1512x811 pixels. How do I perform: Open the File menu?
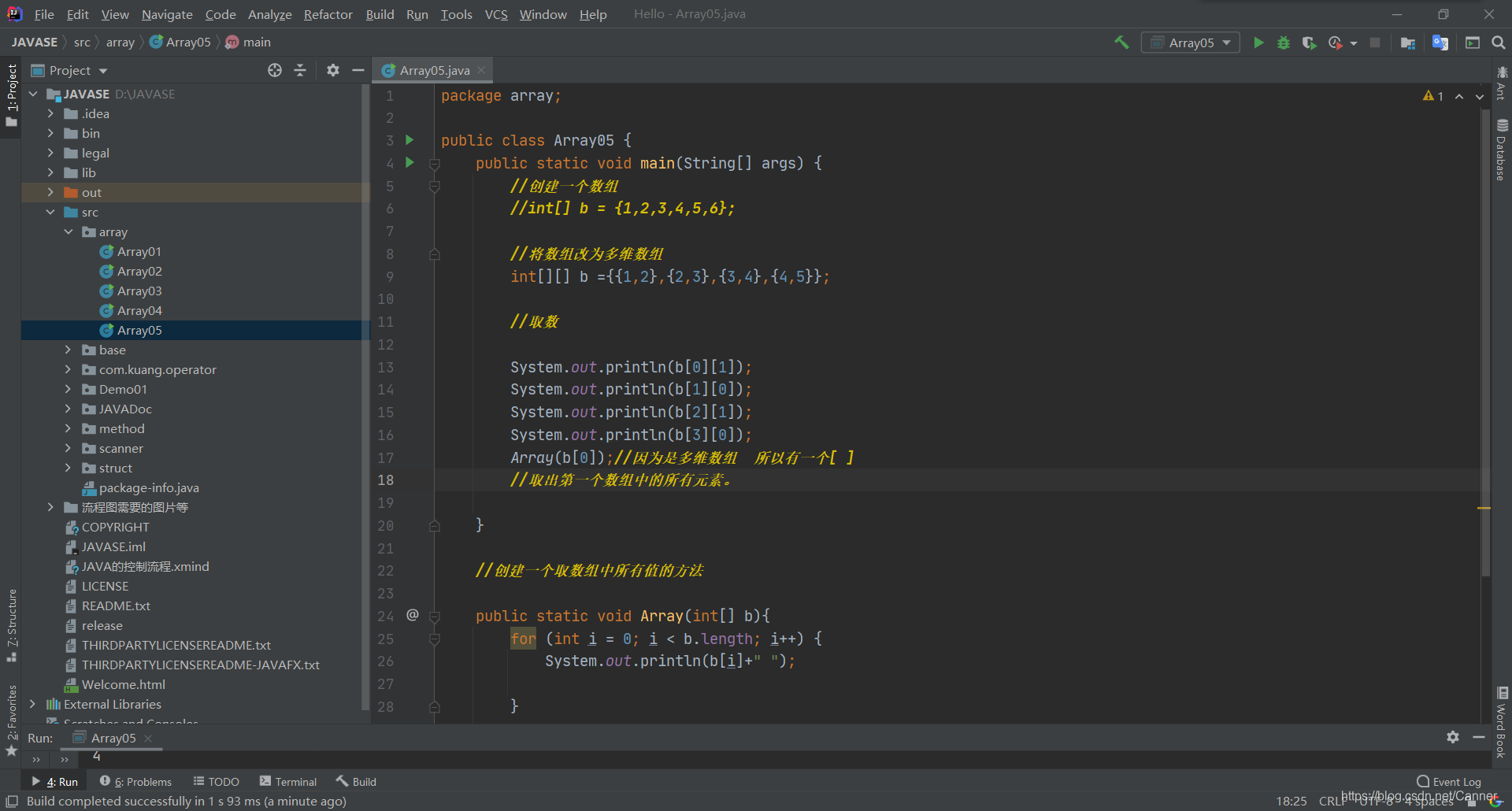44,14
